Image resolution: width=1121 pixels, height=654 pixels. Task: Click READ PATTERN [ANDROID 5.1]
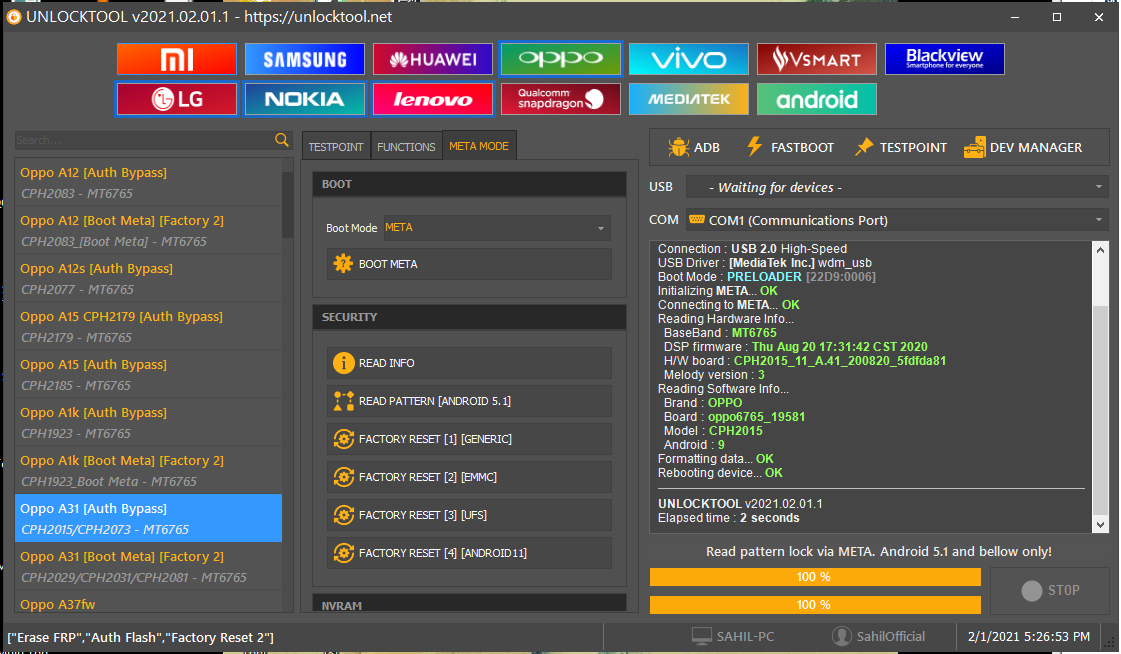click(x=469, y=401)
